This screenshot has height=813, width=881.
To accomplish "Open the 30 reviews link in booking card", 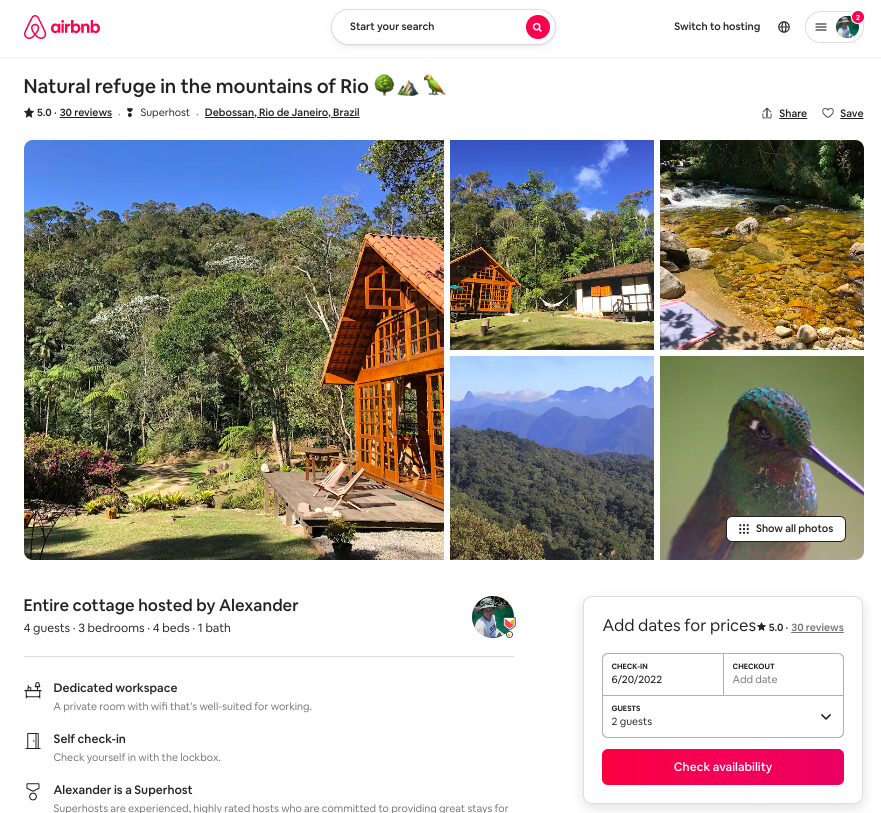I will coord(817,628).
